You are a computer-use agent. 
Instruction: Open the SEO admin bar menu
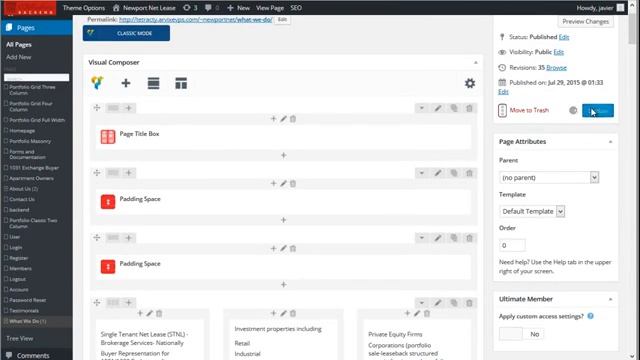click(x=296, y=8)
